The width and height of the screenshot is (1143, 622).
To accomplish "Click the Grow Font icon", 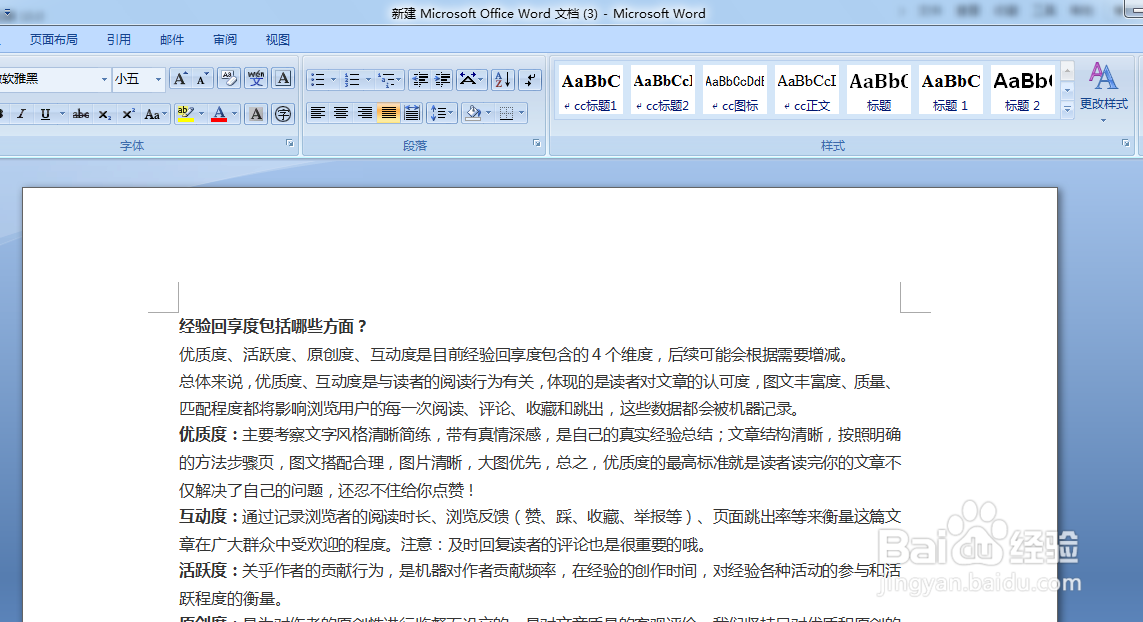I will click(x=179, y=77).
